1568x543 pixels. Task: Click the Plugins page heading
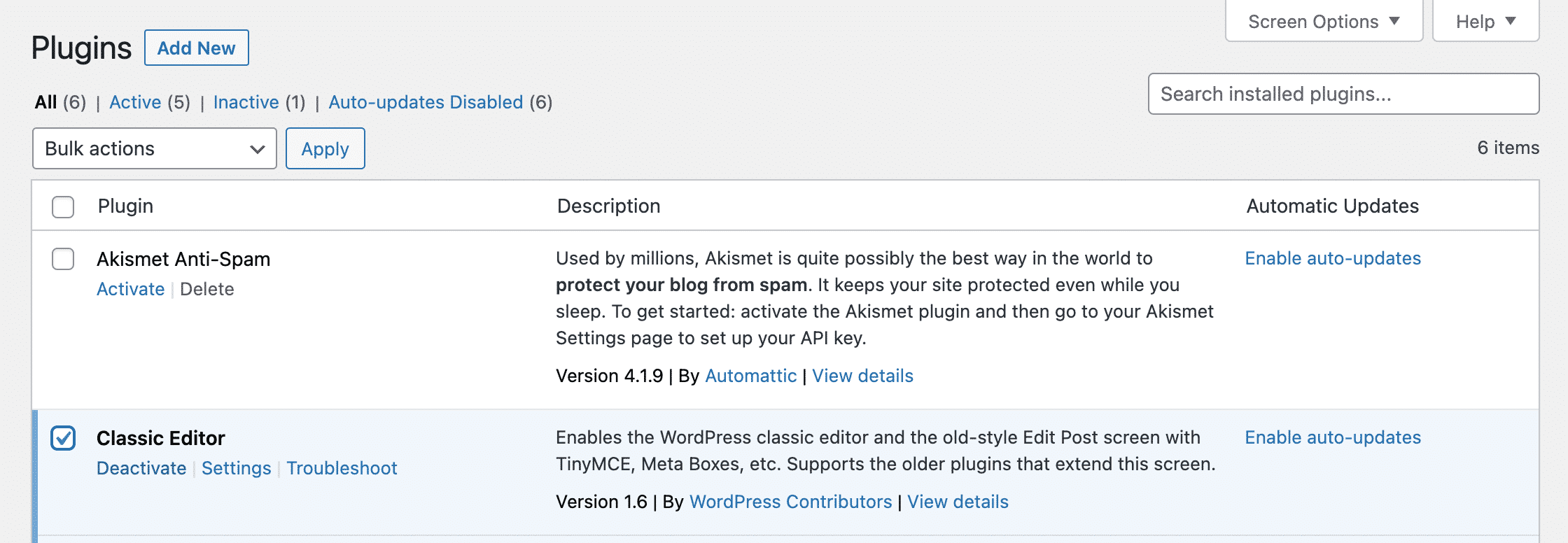click(81, 48)
